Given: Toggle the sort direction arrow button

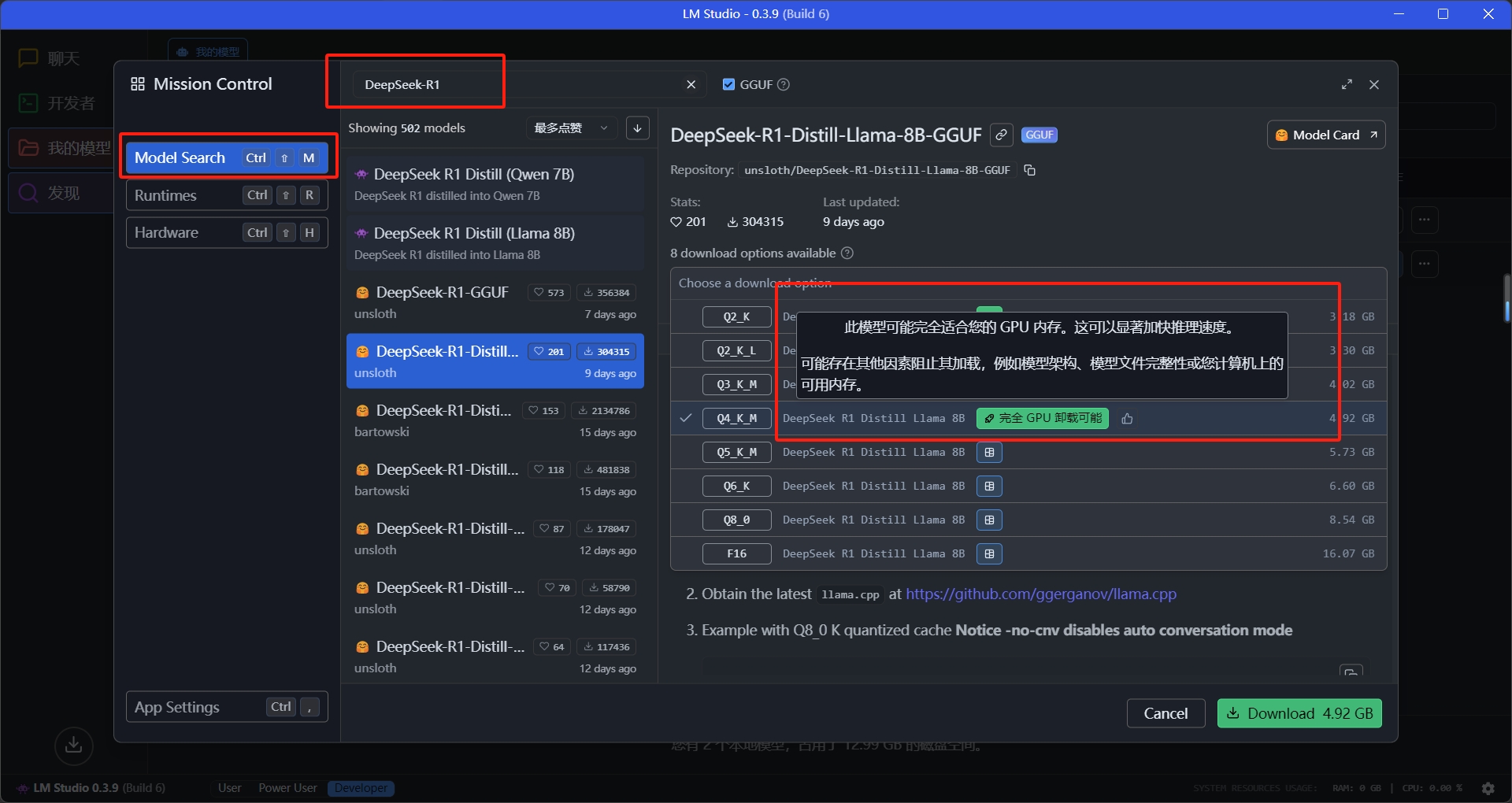Looking at the screenshot, I should (x=638, y=128).
